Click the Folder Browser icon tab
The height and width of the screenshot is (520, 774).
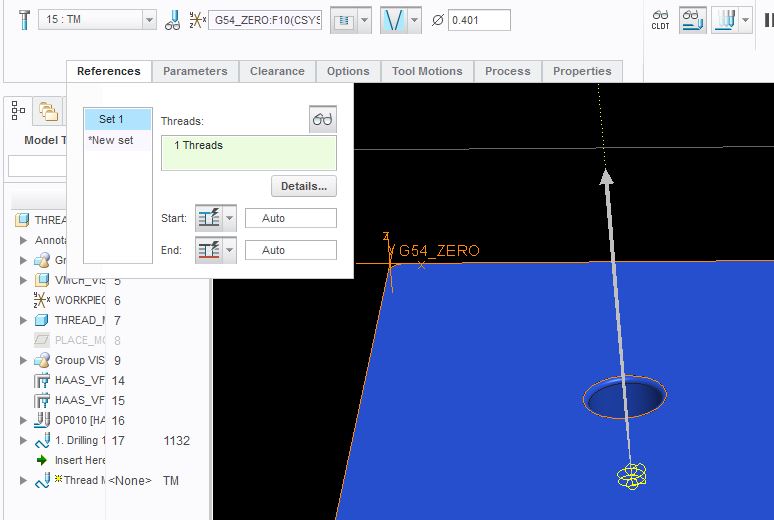click(48, 111)
